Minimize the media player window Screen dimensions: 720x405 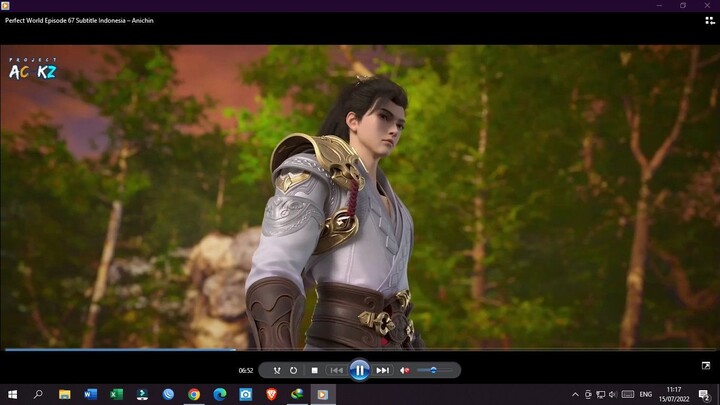[659, 6]
